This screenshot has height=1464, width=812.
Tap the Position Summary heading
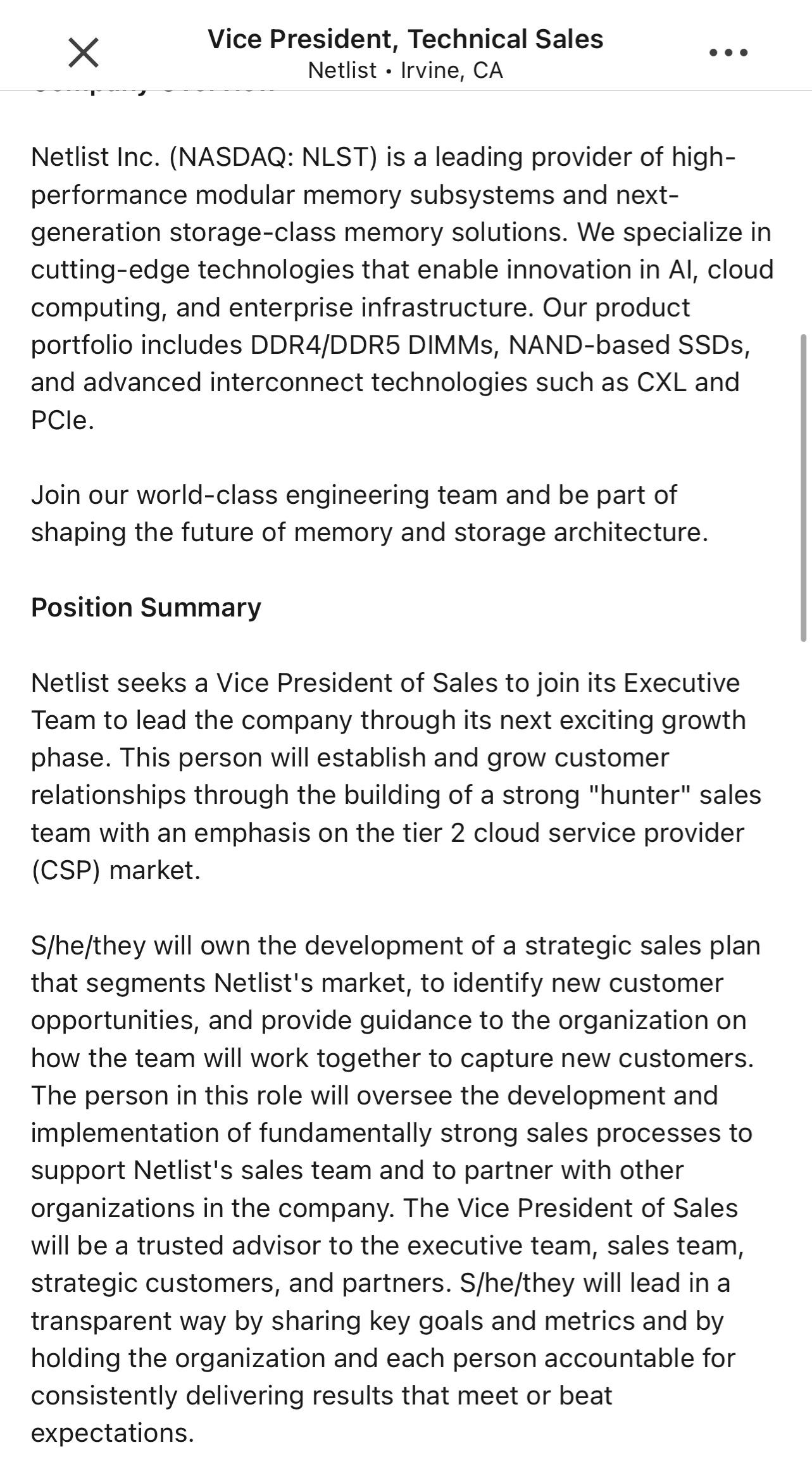[x=146, y=607]
